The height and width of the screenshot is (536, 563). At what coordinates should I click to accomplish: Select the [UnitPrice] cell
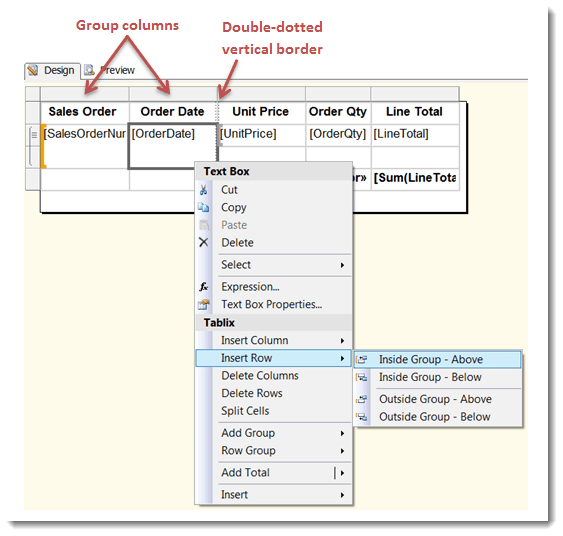tap(262, 135)
